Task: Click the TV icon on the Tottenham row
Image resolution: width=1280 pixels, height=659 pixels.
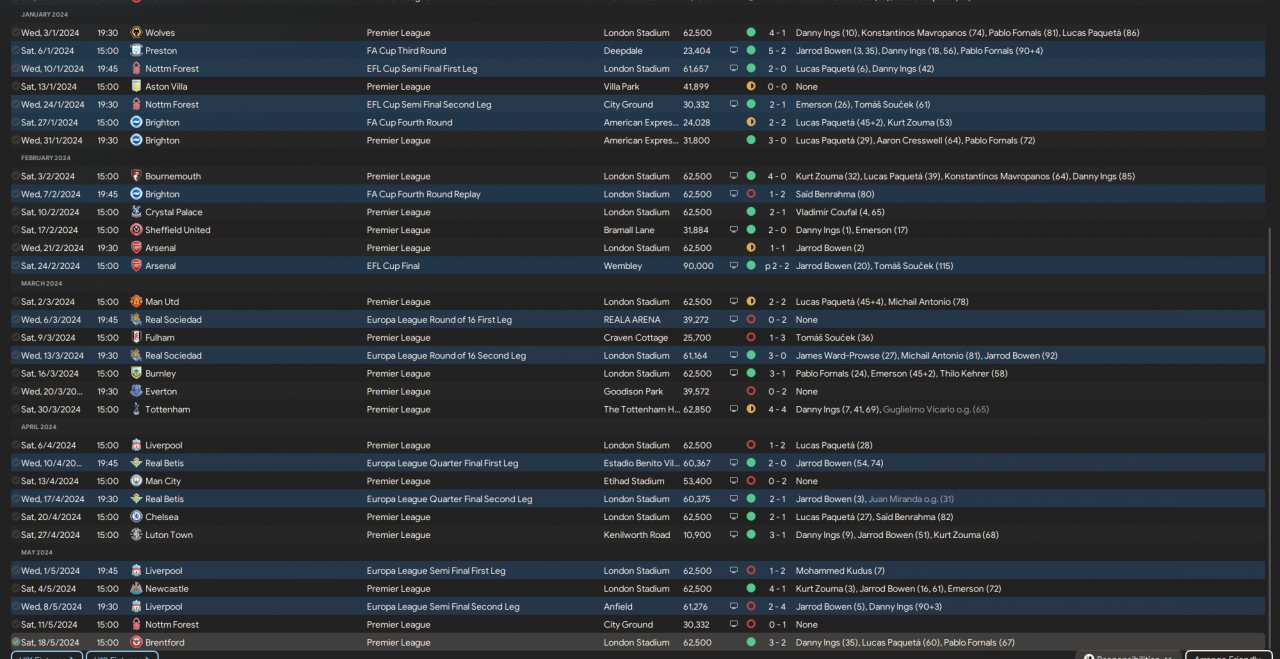Action: pyautogui.click(x=734, y=410)
